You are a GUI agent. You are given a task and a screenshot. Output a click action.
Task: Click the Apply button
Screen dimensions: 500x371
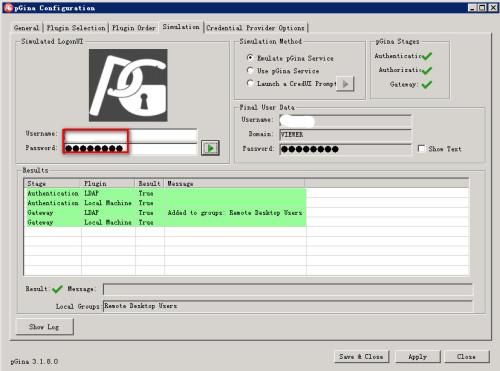pyautogui.click(x=418, y=357)
